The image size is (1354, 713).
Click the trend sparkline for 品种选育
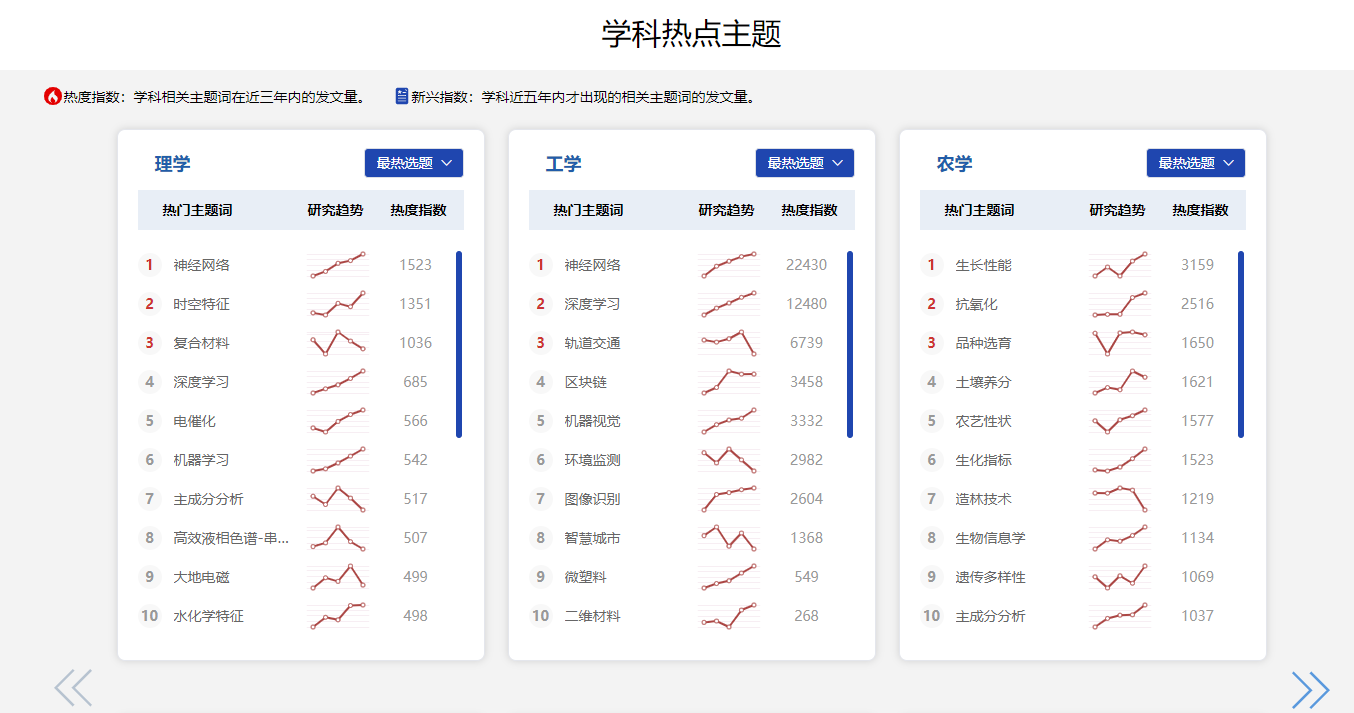(1119, 343)
